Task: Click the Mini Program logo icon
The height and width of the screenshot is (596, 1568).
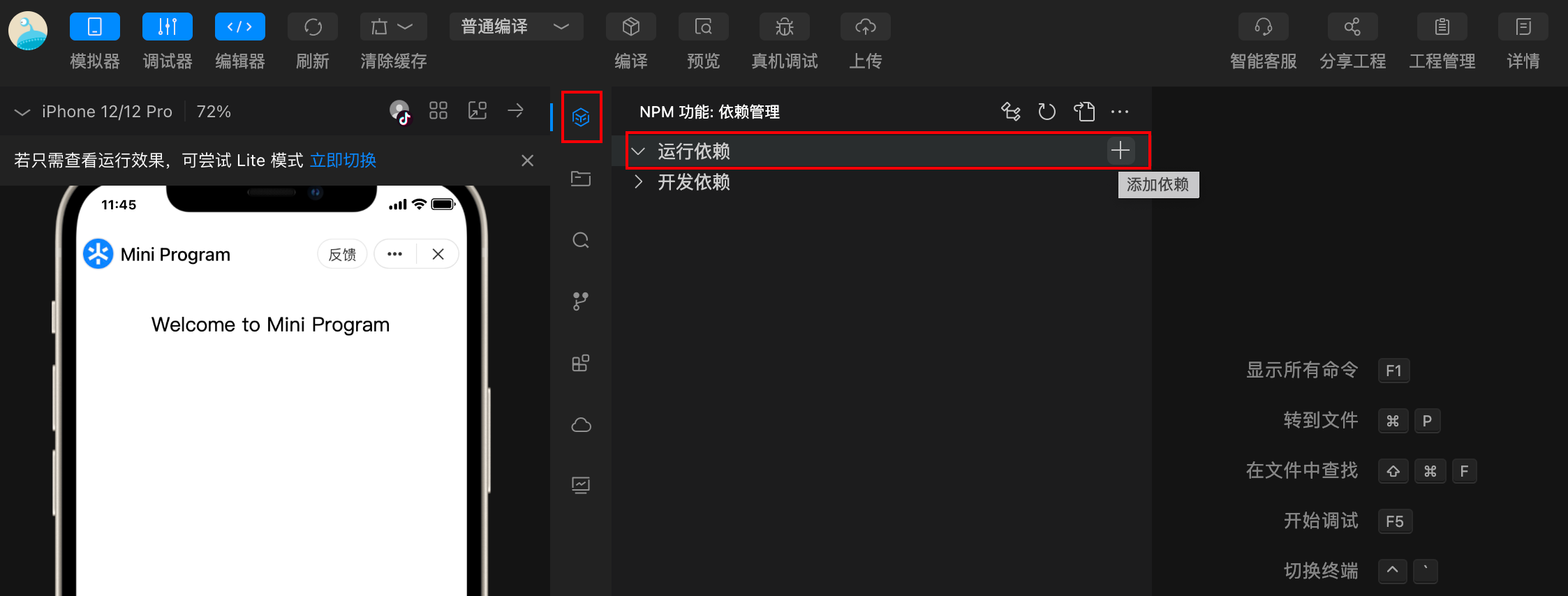Action: click(x=98, y=253)
